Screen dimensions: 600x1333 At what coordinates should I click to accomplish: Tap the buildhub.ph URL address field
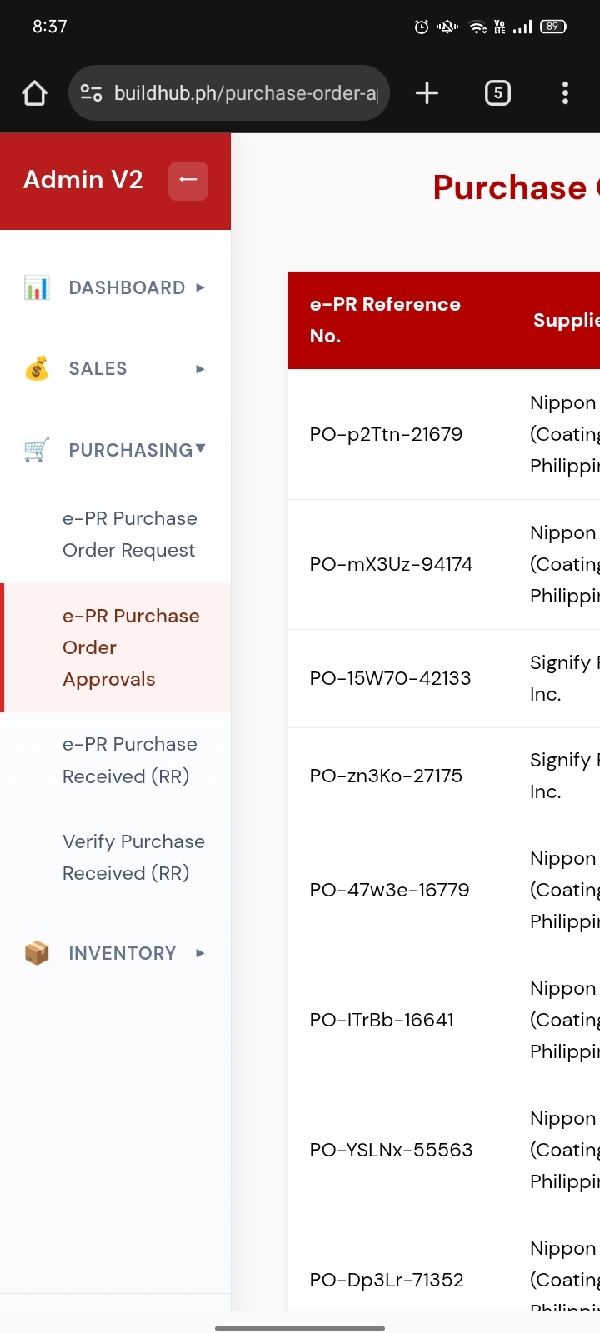(245, 94)
